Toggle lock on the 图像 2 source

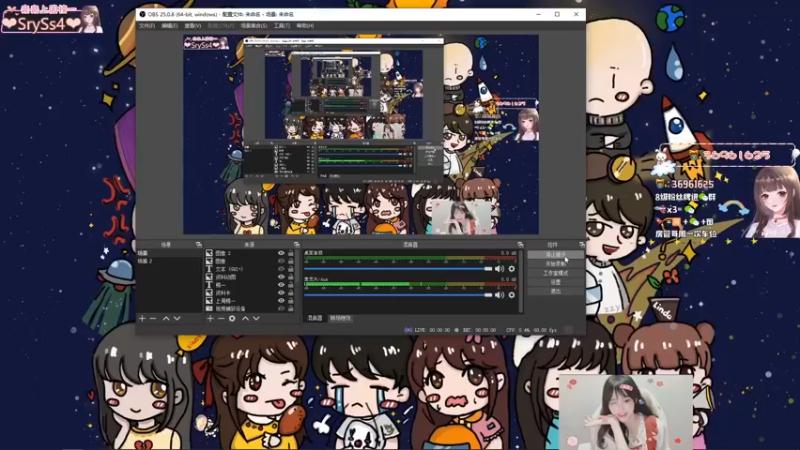point(291,253)
